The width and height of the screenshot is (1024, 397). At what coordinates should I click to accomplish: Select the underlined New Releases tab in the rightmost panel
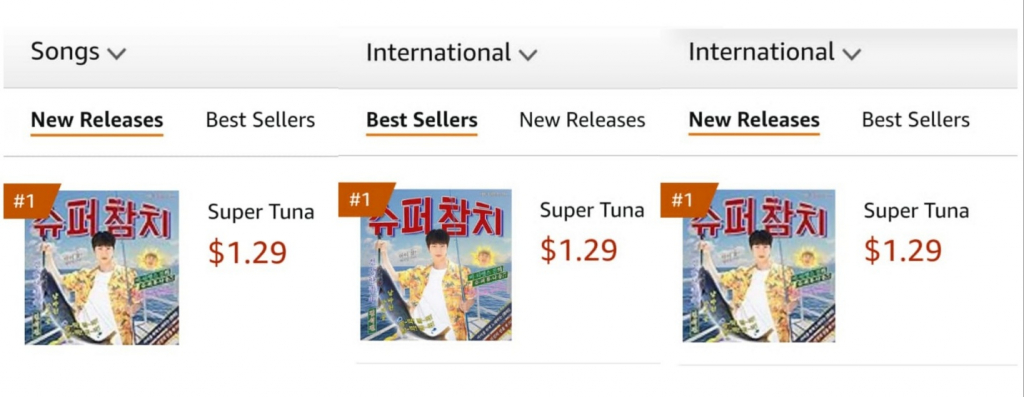pyautogui.click(x=754, y=120)
